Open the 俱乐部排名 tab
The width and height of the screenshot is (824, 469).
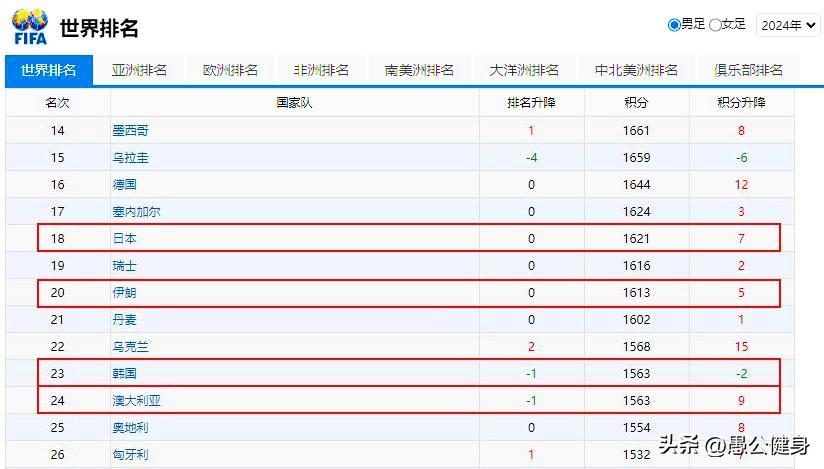[x=748, y=70]
